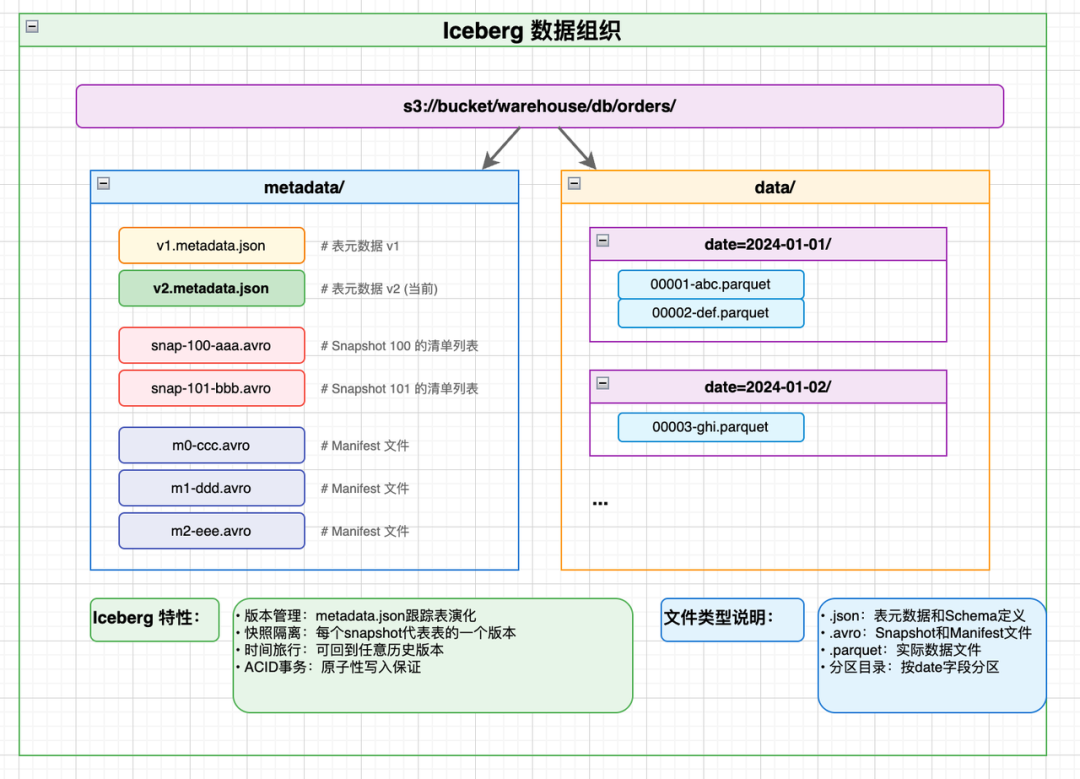
Task: Select the current v2.metadata.json node
Action: (211, 288)
